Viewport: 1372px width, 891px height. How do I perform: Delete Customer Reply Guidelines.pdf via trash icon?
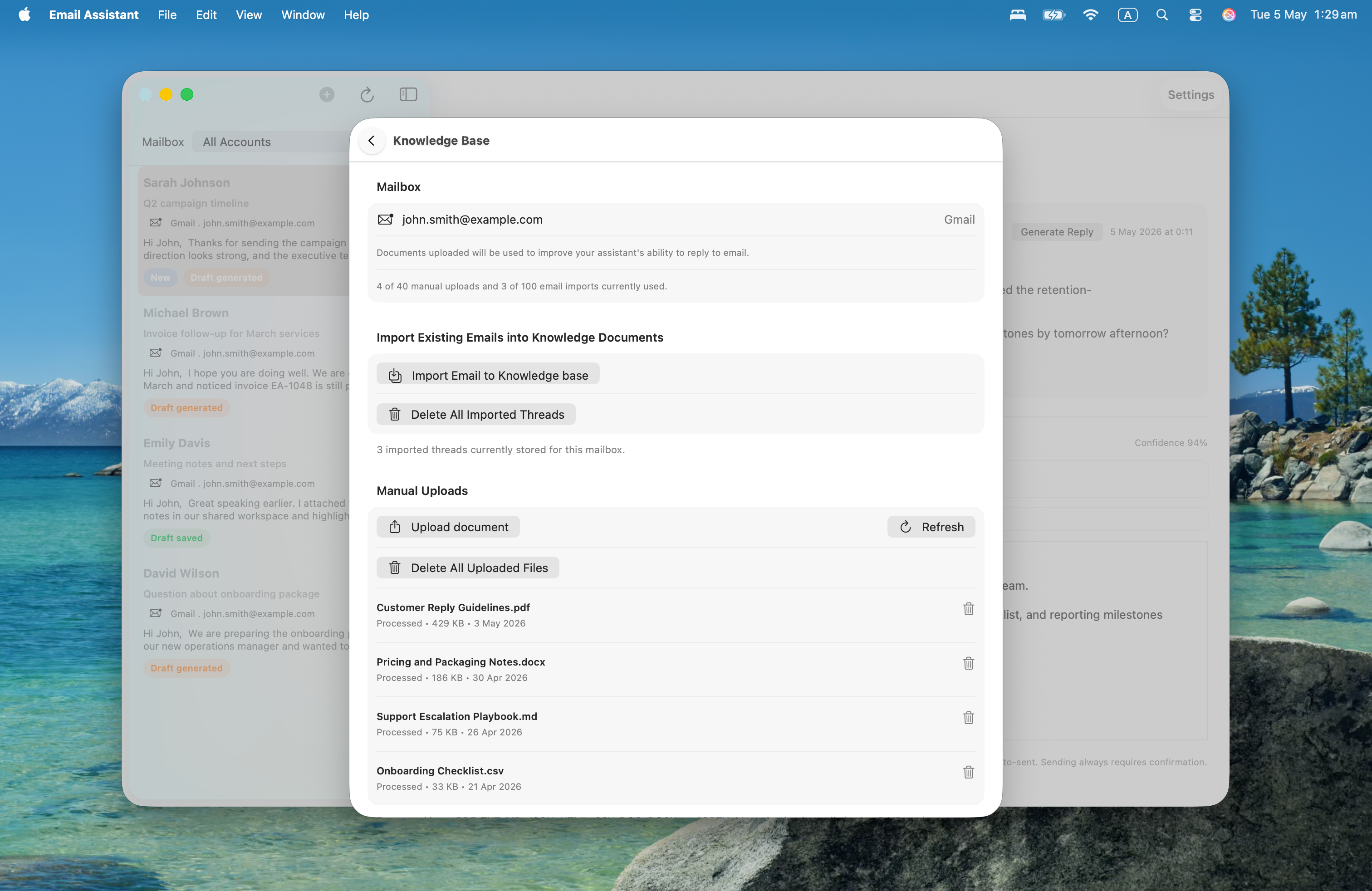point(969,609)
